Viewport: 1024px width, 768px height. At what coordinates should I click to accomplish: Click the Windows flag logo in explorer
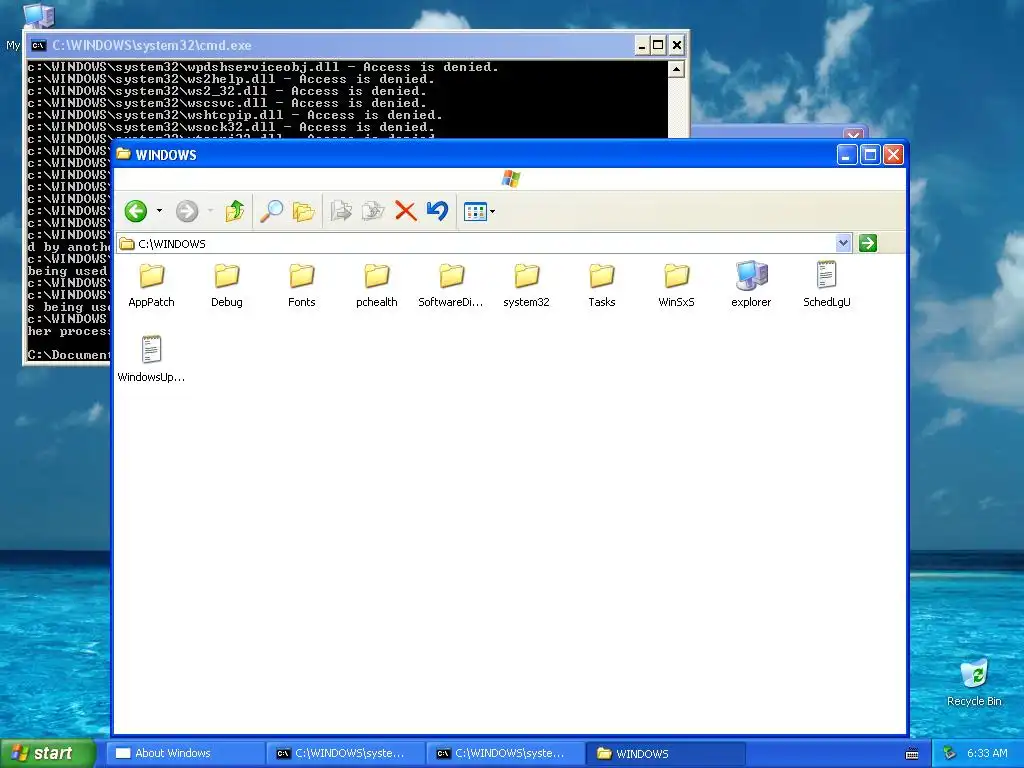pos(511,178)
